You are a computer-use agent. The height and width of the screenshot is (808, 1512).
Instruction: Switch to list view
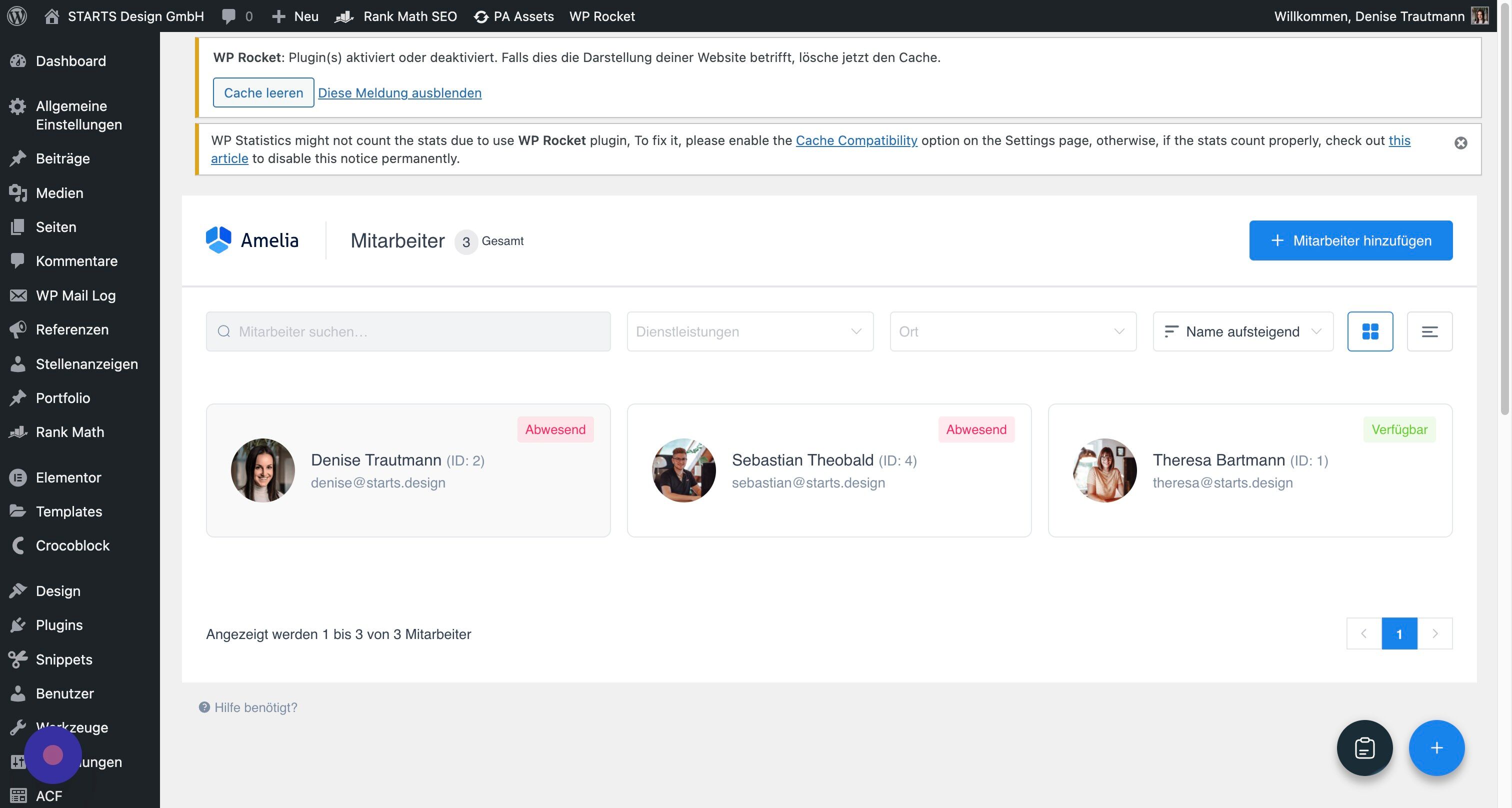[1430, 331]
